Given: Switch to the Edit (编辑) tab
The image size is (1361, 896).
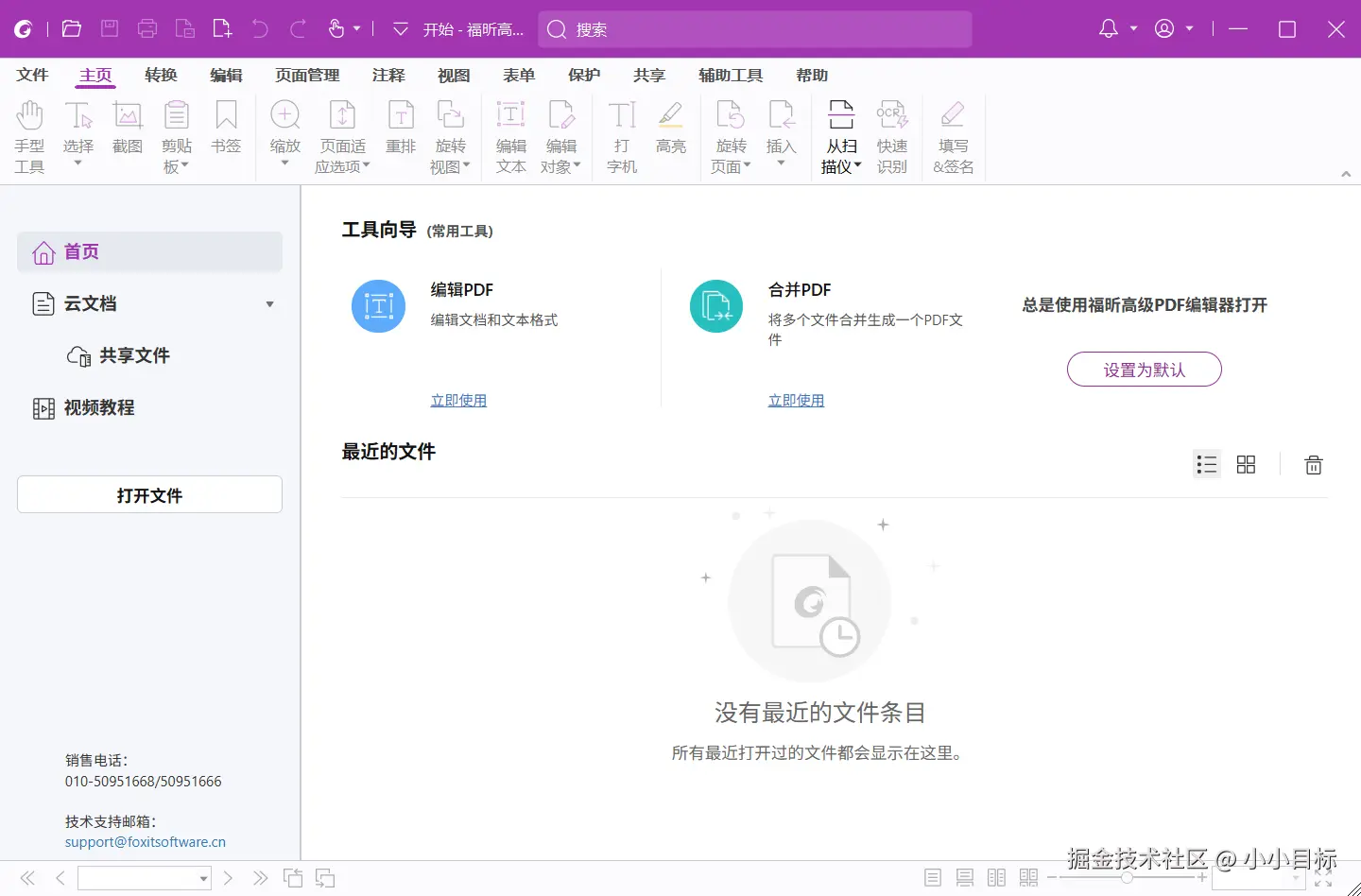Looking at the screenshot, I should tap(227, 76).
